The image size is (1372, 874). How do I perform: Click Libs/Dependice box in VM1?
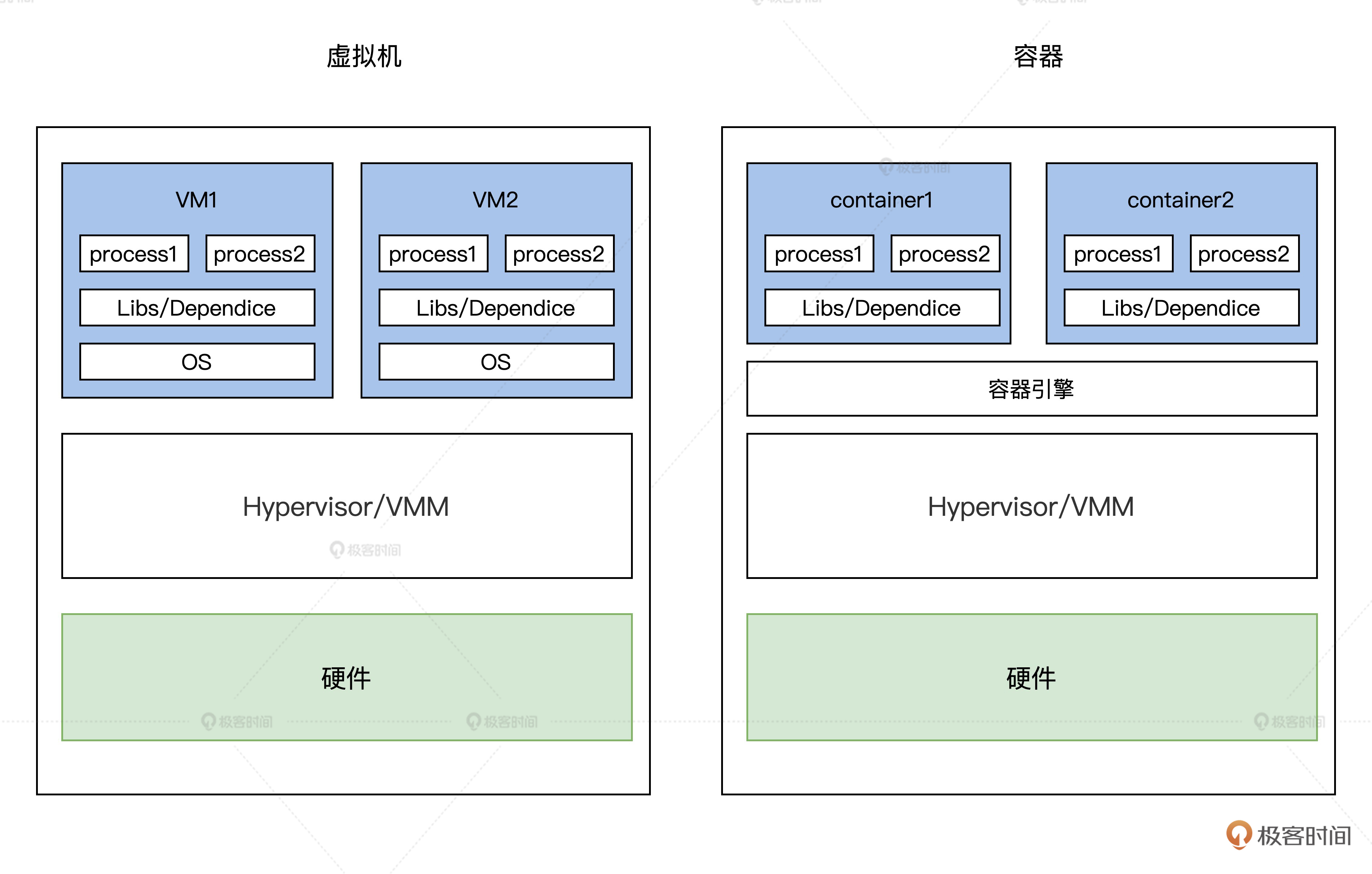click(x=197, y=308)
